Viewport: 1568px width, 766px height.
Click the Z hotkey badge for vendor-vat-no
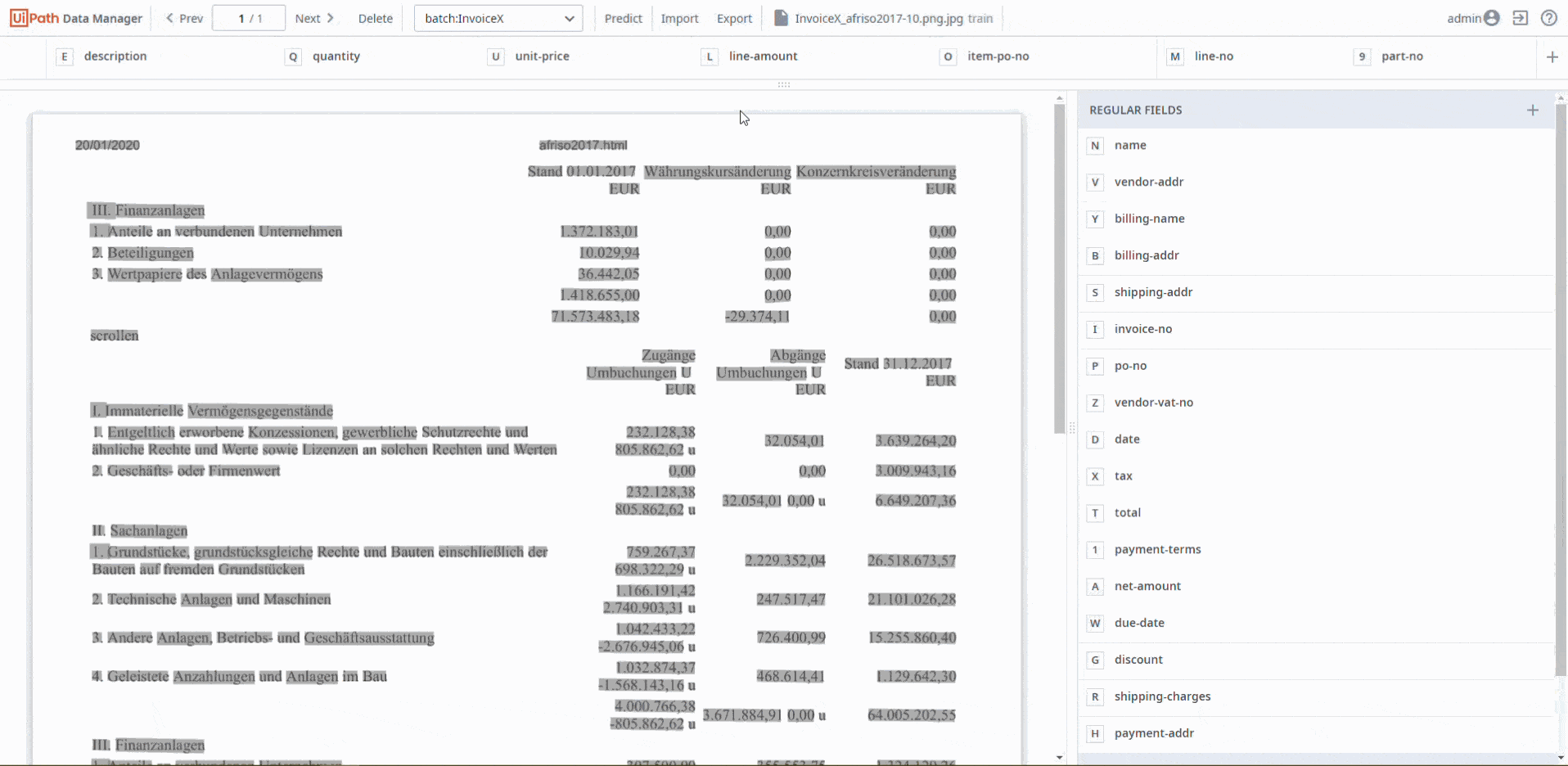pyautogui.click(x=1095, y=403)
